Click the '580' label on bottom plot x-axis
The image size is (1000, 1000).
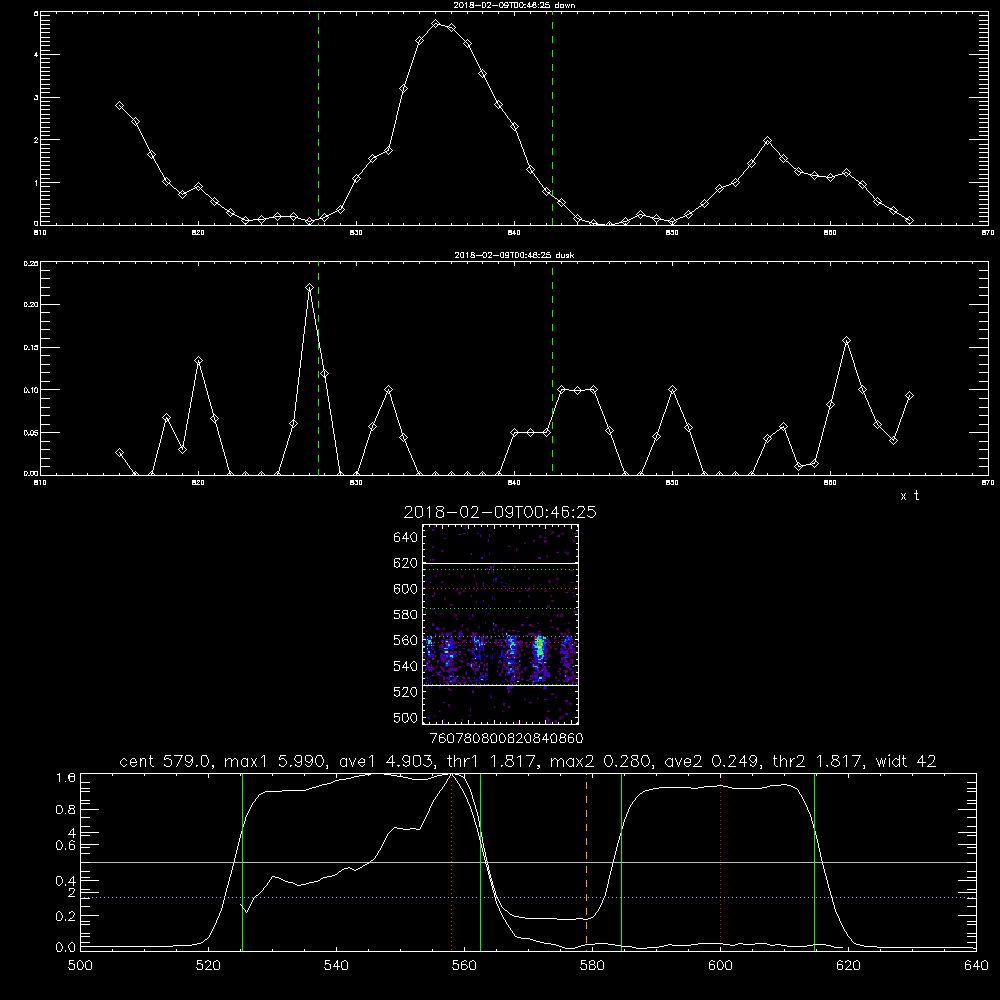click(592, 966)
